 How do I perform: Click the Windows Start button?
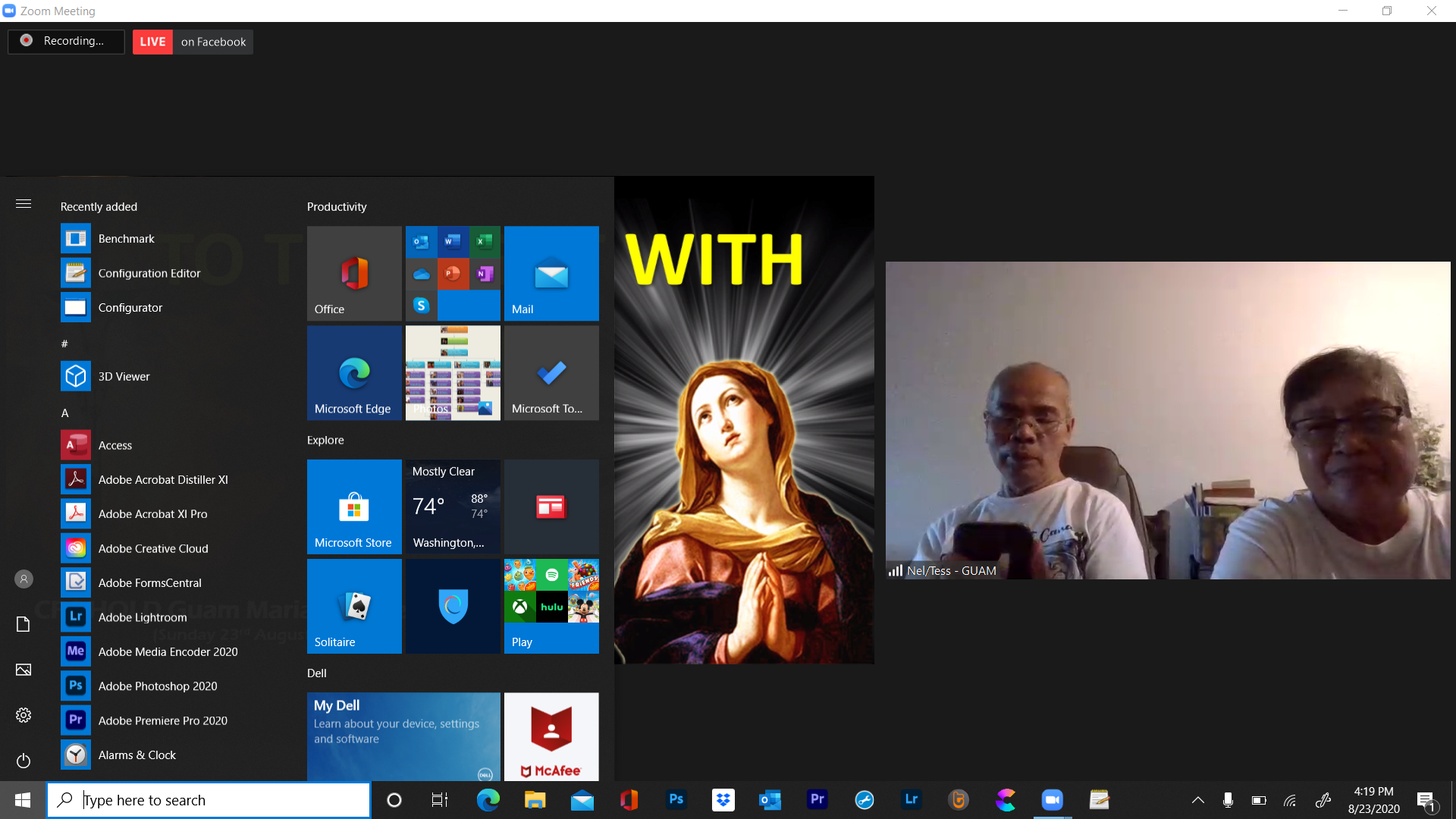coord(23,800)
